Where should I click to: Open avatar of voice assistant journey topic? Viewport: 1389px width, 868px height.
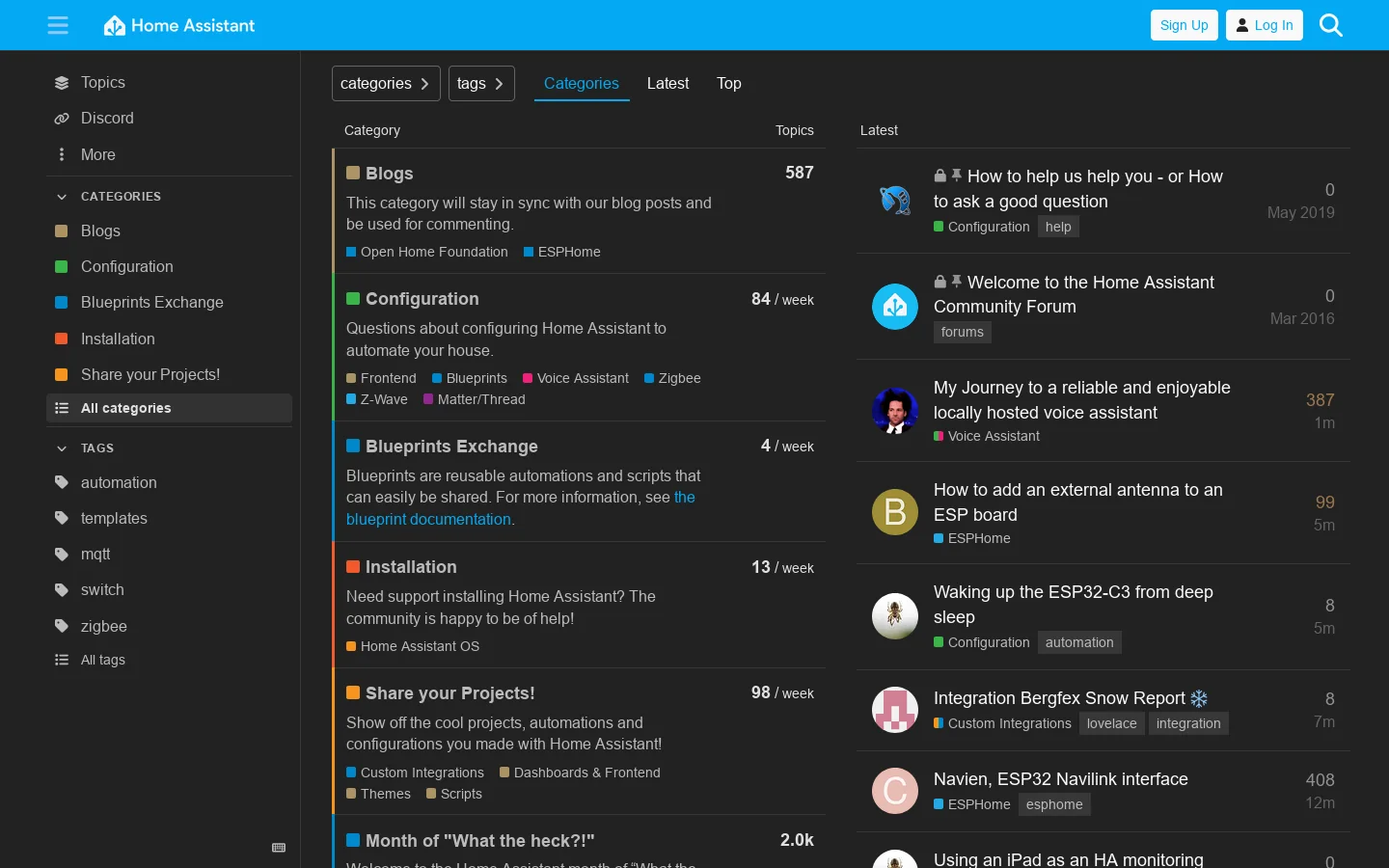(x=895, y=411)
